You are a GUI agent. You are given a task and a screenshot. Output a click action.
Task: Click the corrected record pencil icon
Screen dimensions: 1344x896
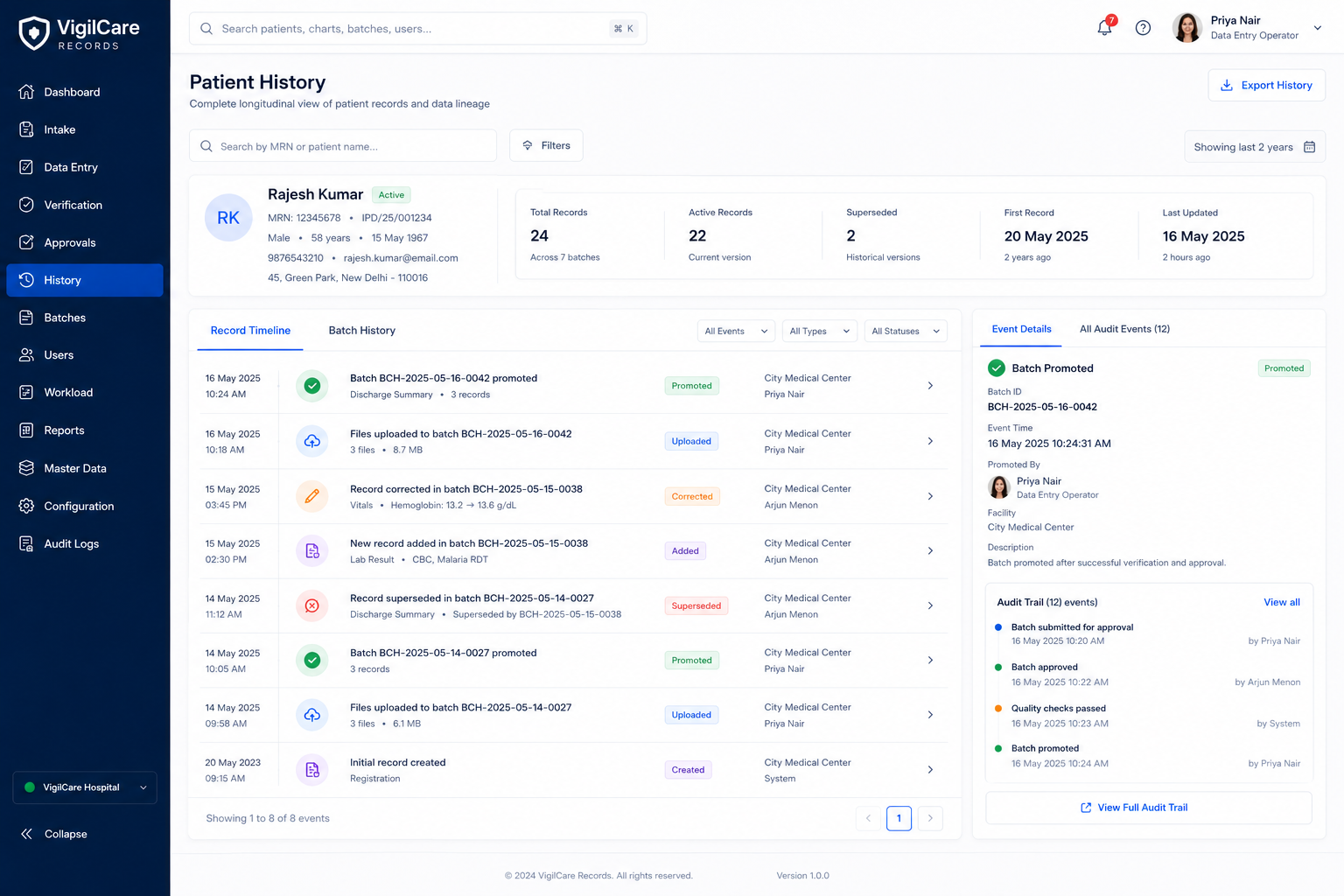tap(311, 496)
